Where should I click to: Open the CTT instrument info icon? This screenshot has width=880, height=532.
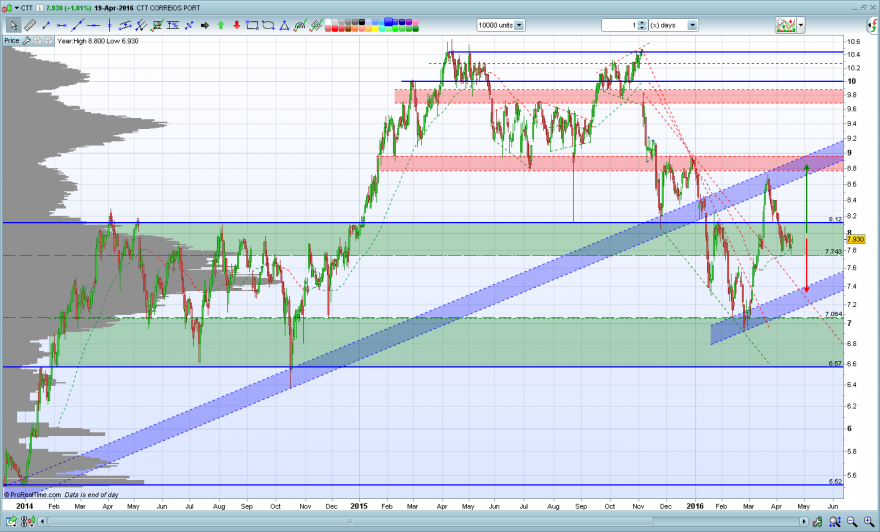pyautogui.click(x=40, y=8)
